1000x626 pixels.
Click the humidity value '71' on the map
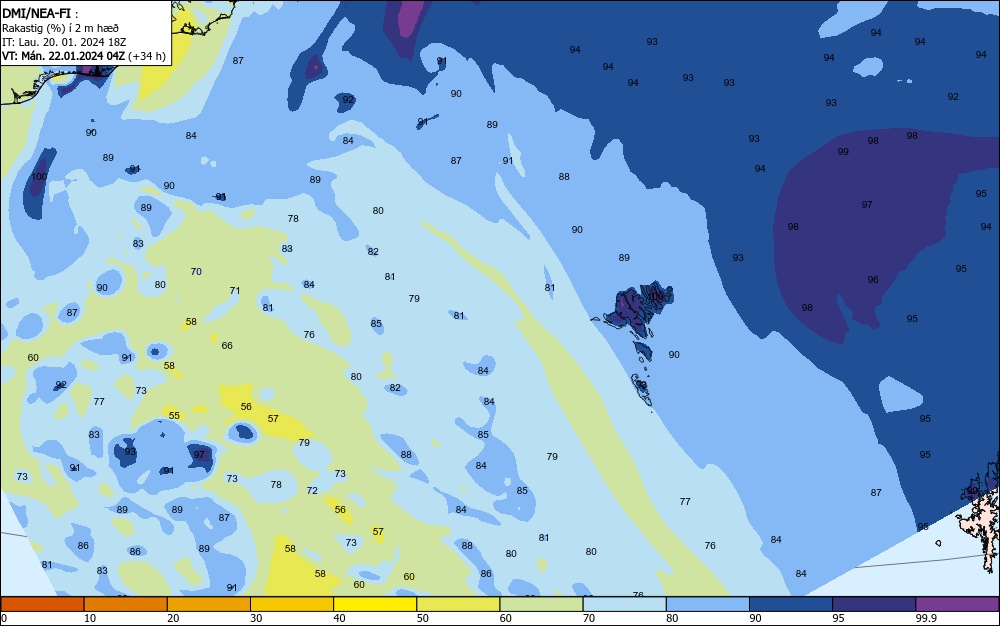(x=235, y=291)
